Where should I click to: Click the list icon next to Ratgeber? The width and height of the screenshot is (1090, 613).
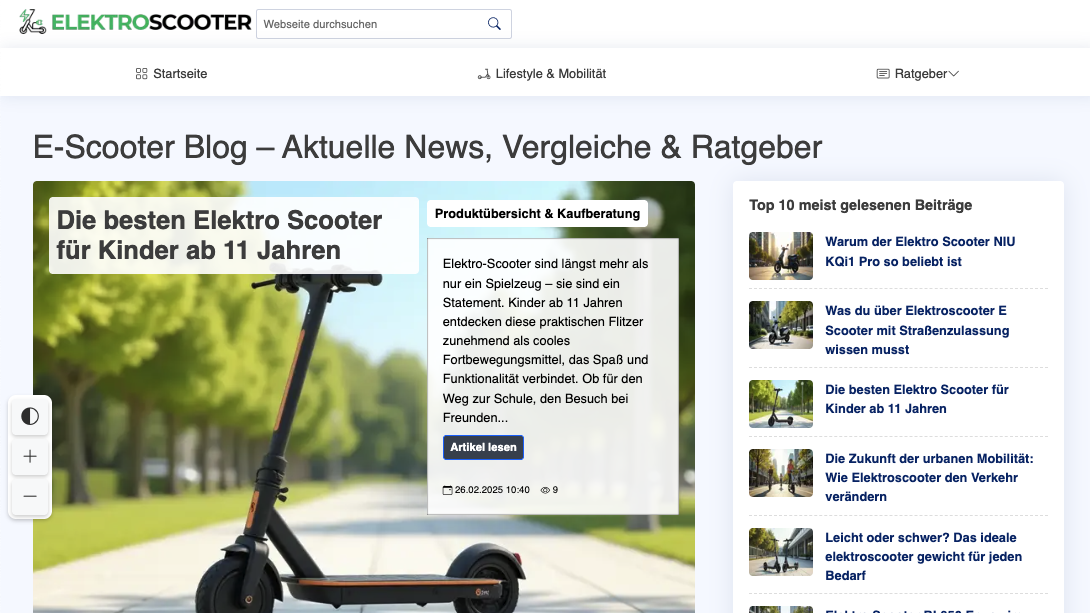[883, 73]
